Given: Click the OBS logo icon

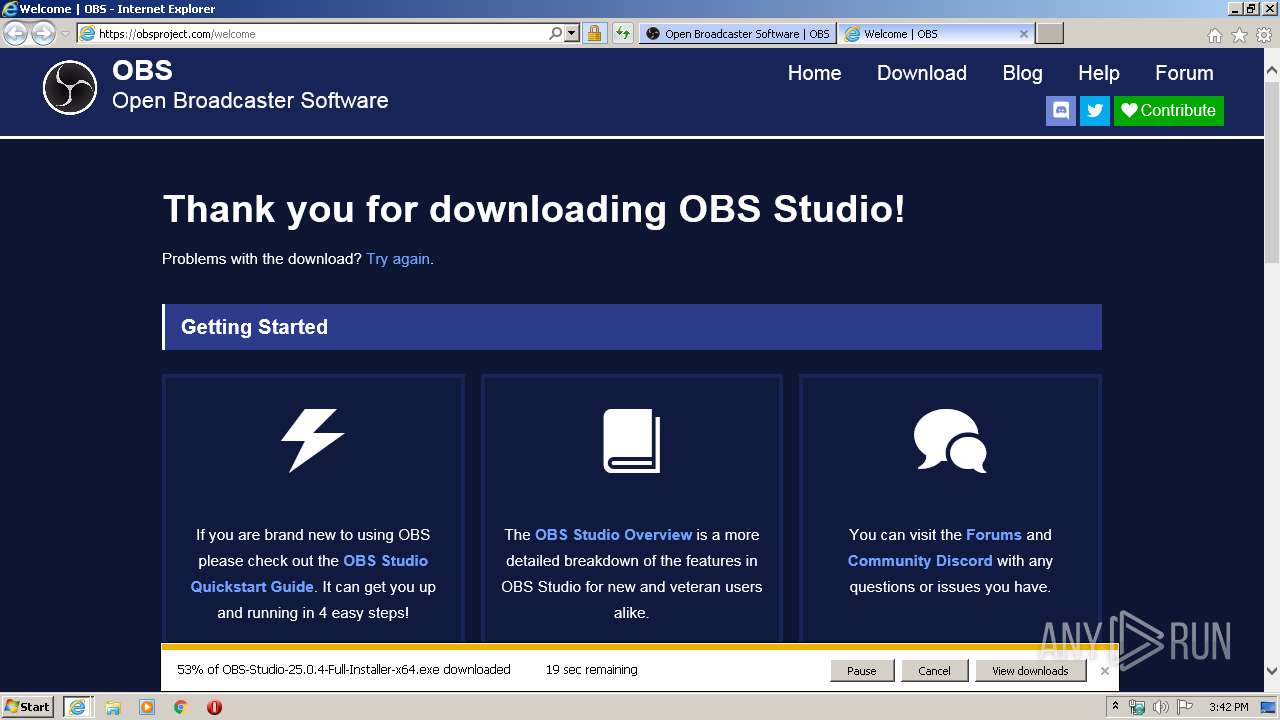Looking at the screenshot, I should (70, 87).
